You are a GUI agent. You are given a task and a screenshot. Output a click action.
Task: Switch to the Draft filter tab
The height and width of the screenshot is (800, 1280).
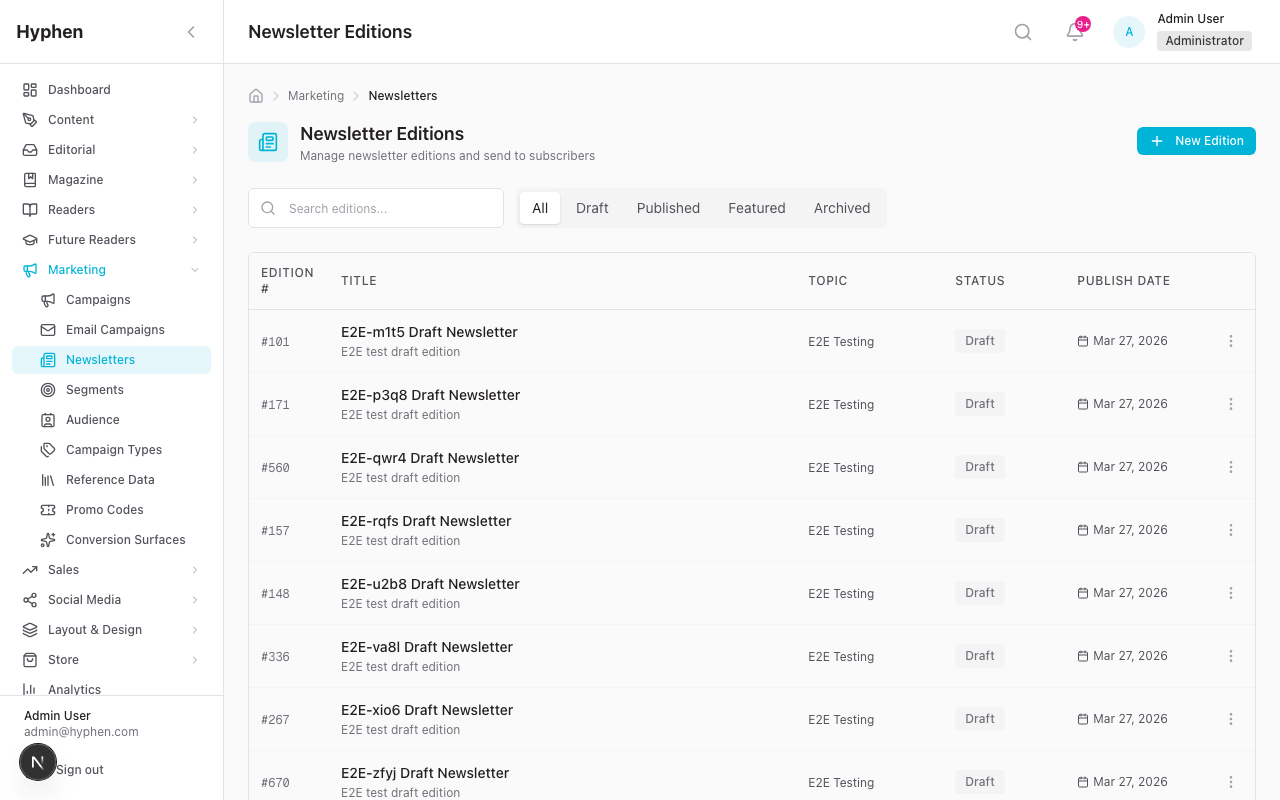592,208
